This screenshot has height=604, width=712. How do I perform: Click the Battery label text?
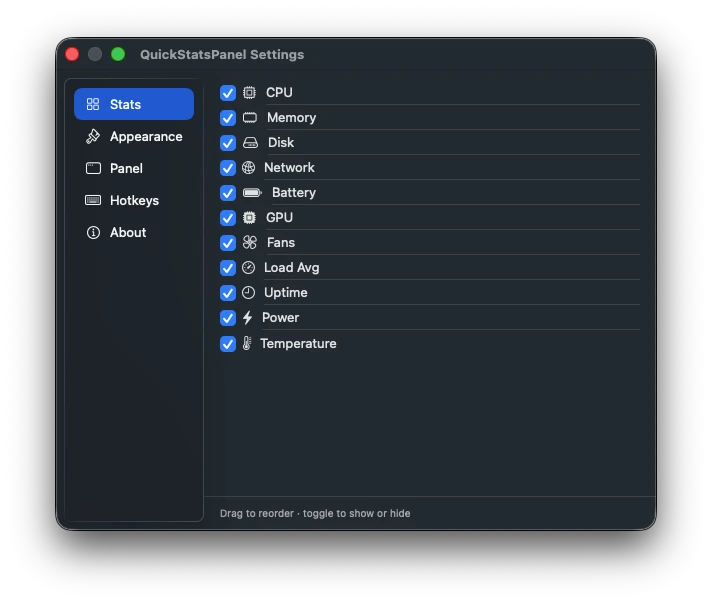pos(294,193)
